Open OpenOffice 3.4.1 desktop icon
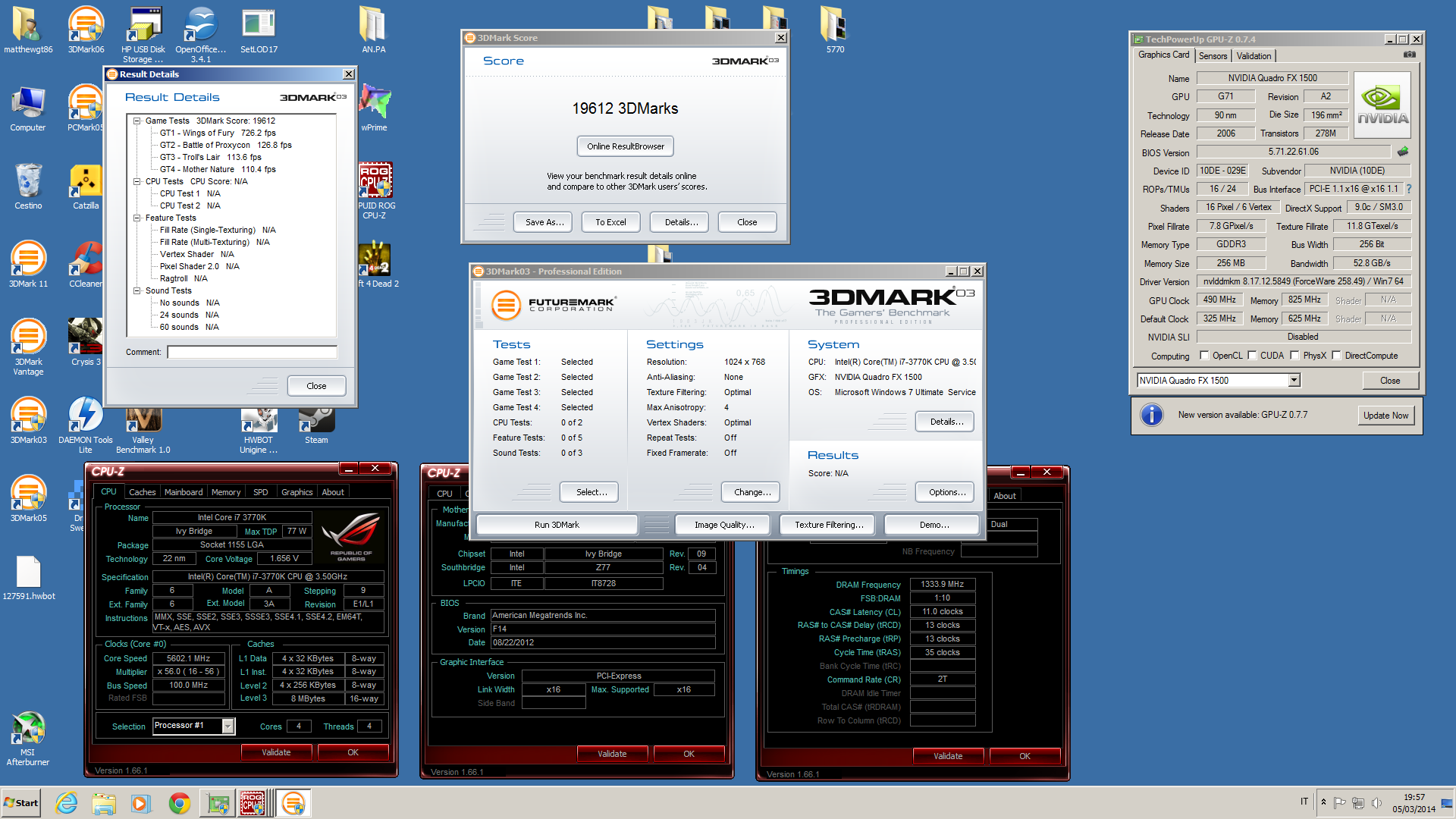 (x=201, y=34)
